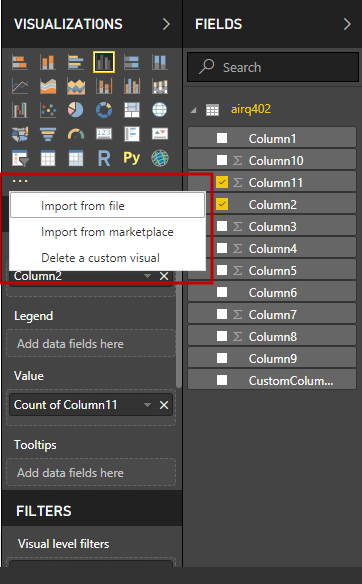Select Line and clustered column chart visual
Image resolution: width=362 pixels, height=584 pixels.
click(131, 86)
